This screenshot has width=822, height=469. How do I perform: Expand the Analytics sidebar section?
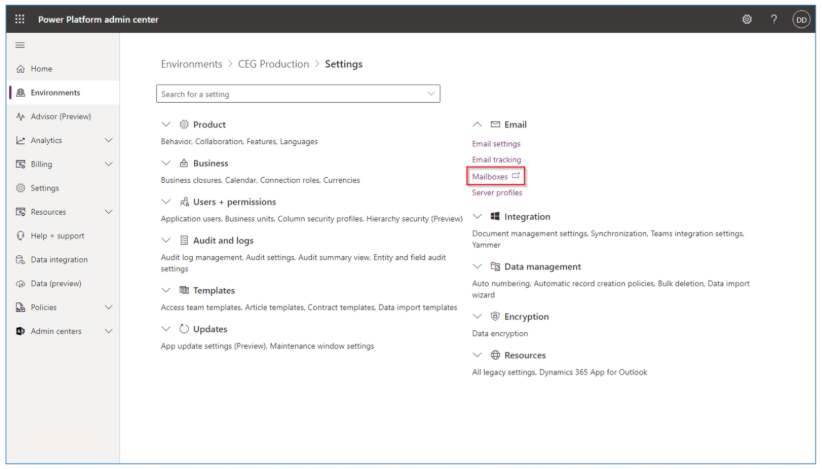108,141
